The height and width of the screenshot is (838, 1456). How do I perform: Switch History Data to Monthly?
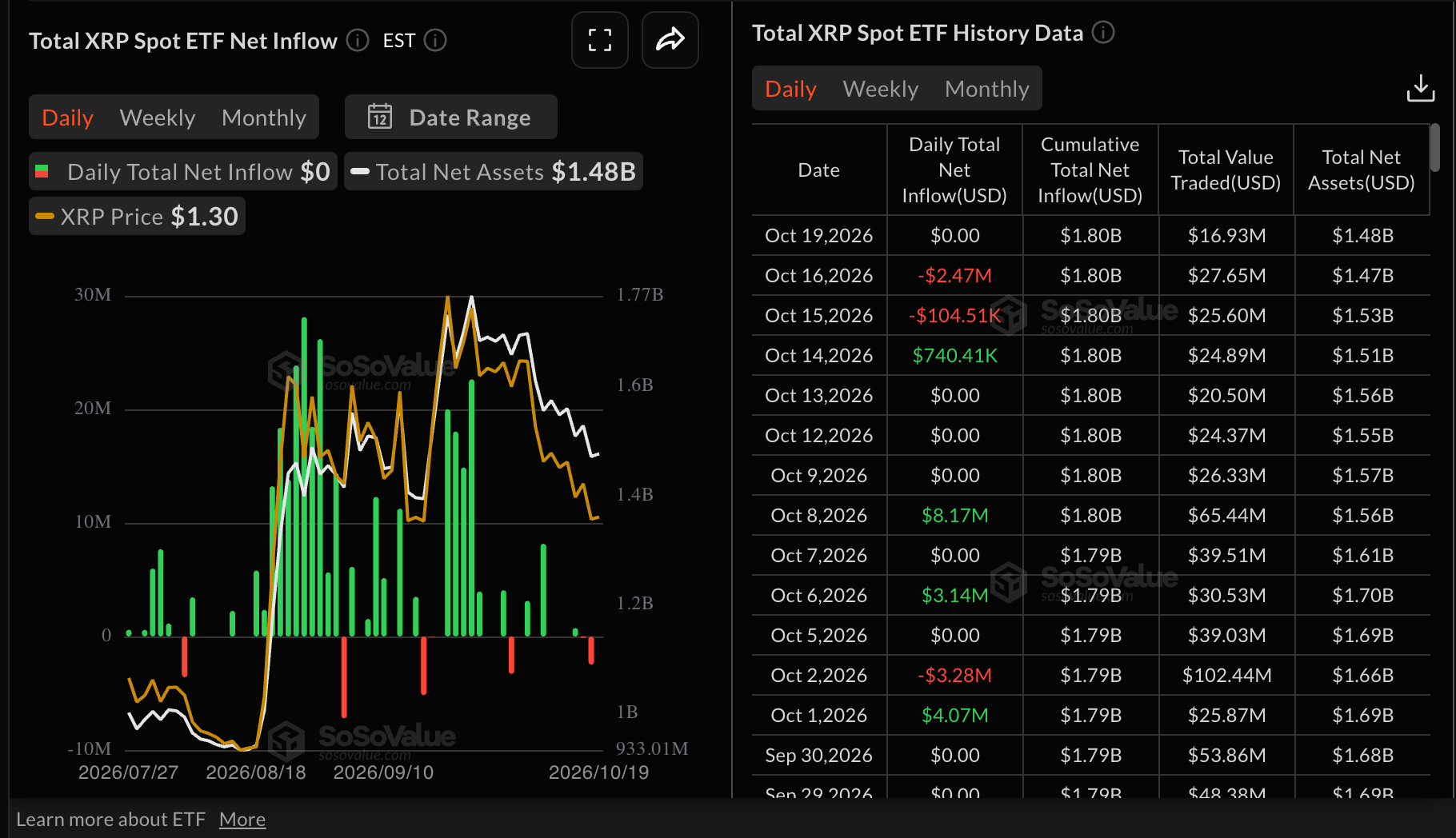coord(987,89)
